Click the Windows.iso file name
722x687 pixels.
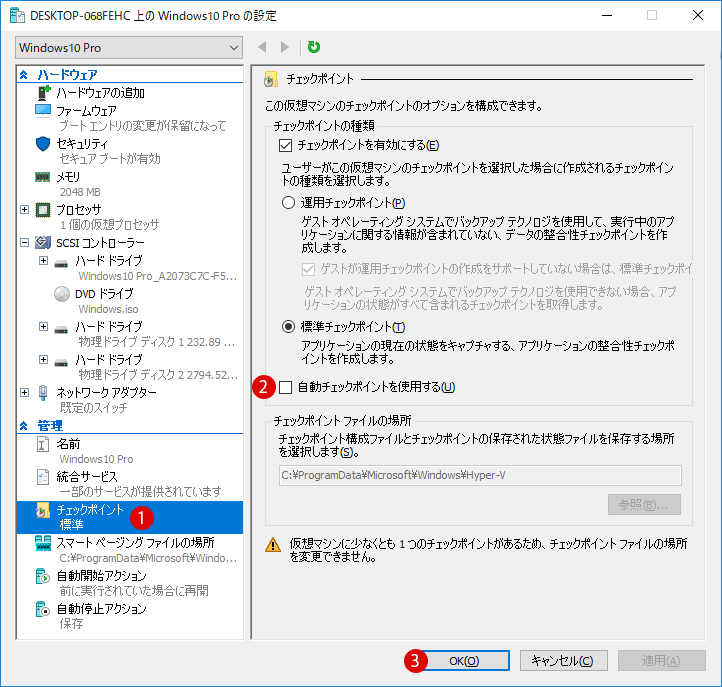coord(108,309)
